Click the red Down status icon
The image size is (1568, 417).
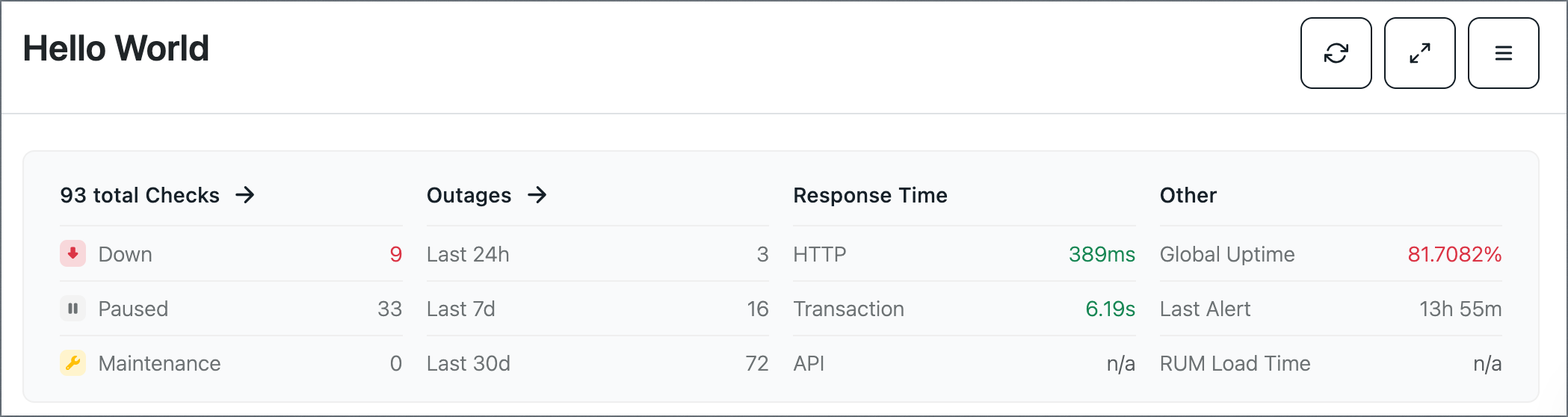pyautogui.click(x=72, y=253)
